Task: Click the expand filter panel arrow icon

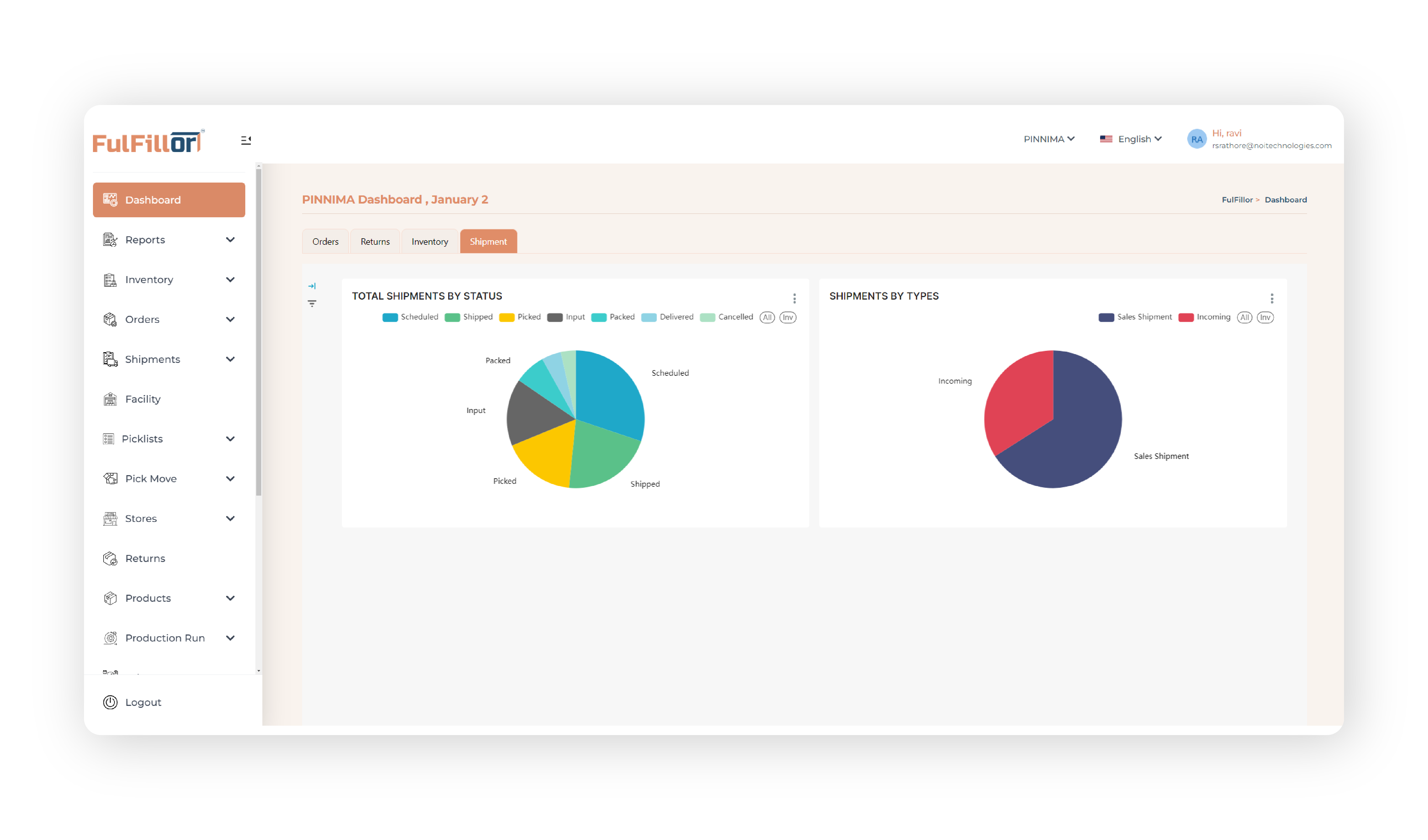Action: pos(312,286)
